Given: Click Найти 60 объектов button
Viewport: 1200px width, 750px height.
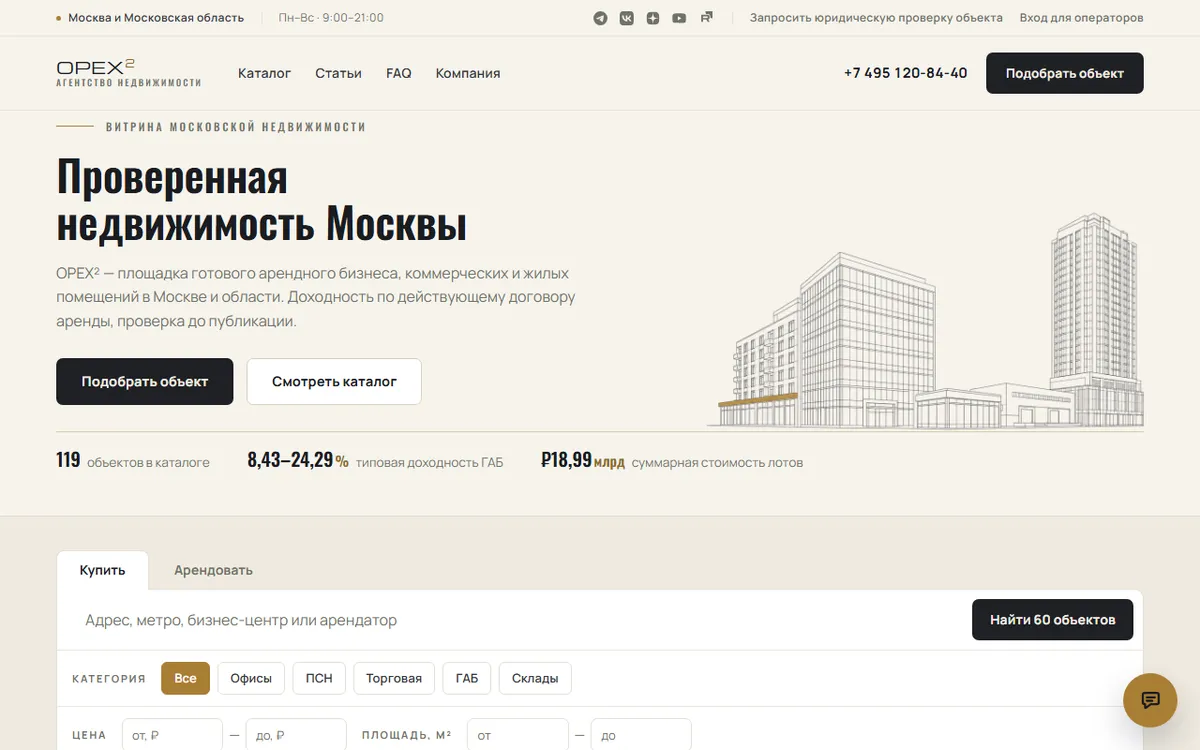Looking at the screenshot, I should pyautogui.click(x=1052, y=620).
